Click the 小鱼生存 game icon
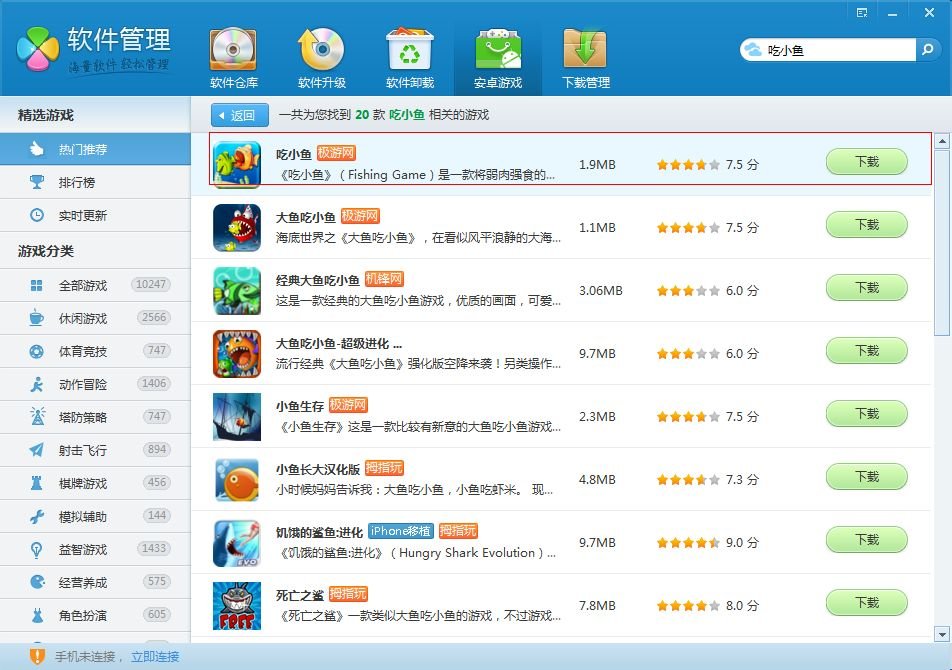The image size is (952, 670). coord(237,417)
